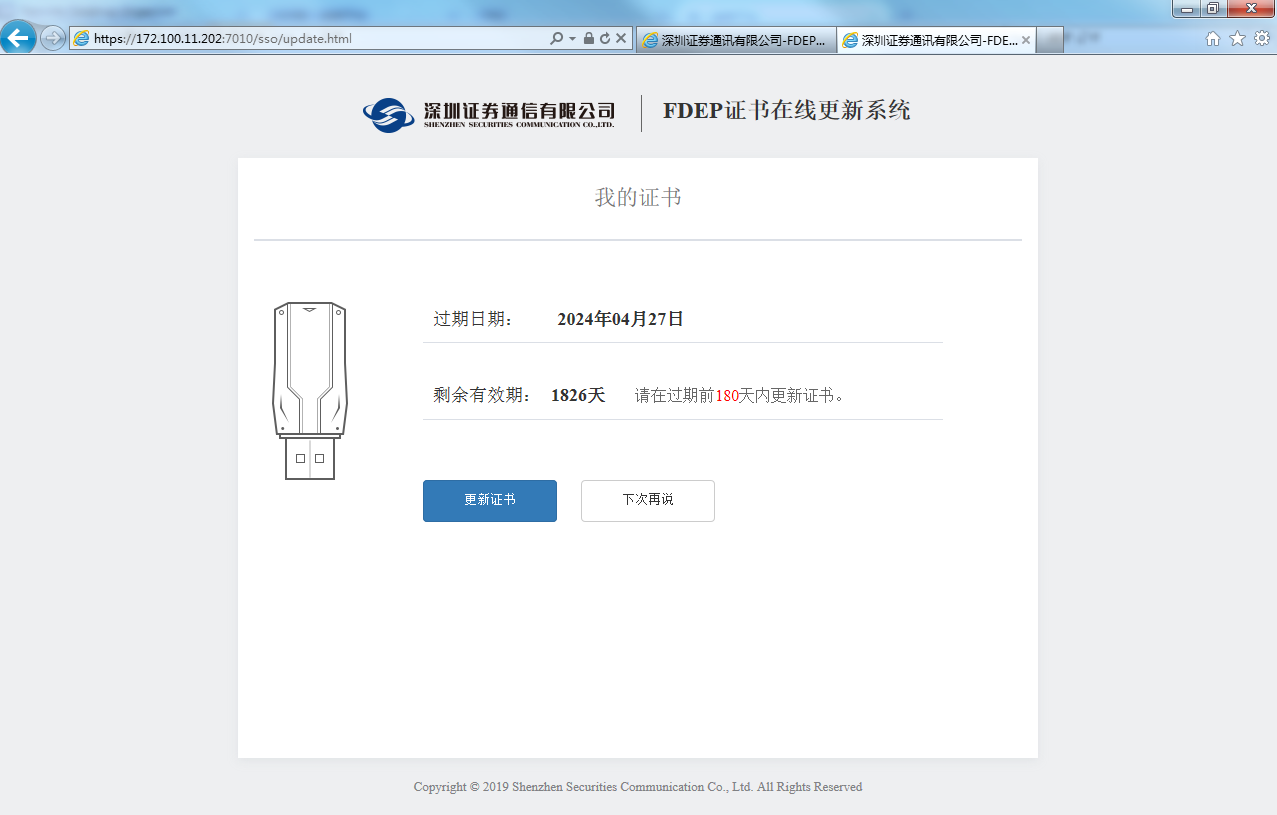The height and width of the screenshot is (815, 1277).
Task: Click the browser Back arrow button
Action: coord(19,38)
